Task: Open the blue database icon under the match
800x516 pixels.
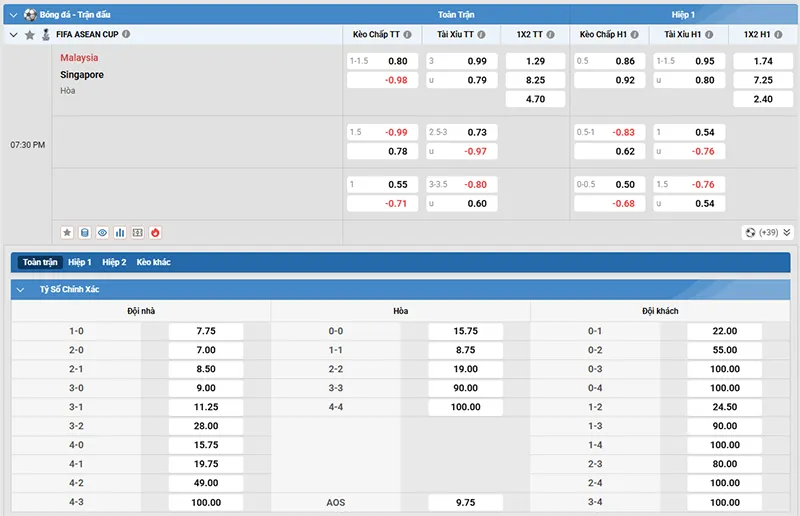Action: click(x=85, y=233)
